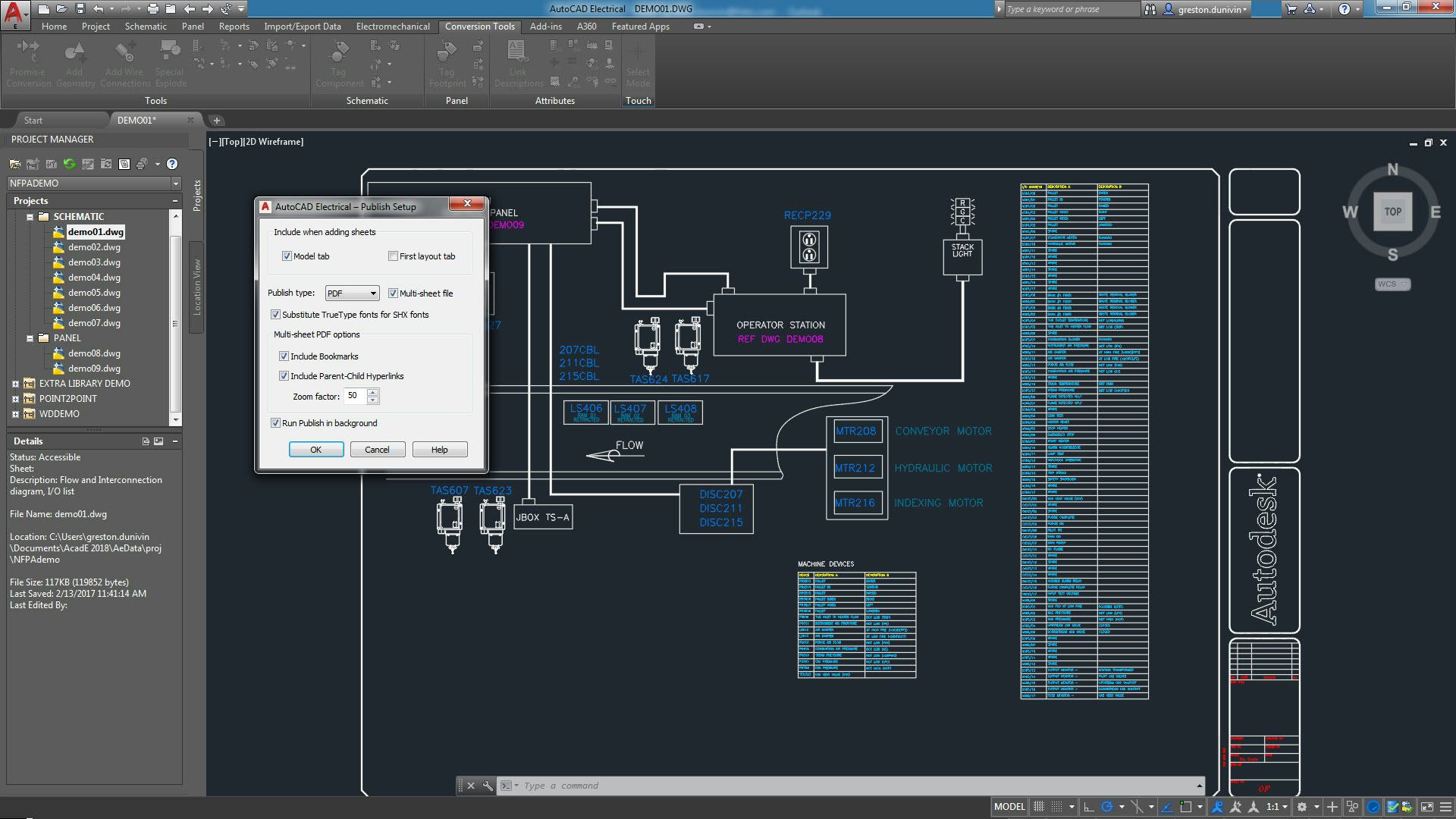
Task: Select demo05.dwg in the project tree
Action: [94, 292]
